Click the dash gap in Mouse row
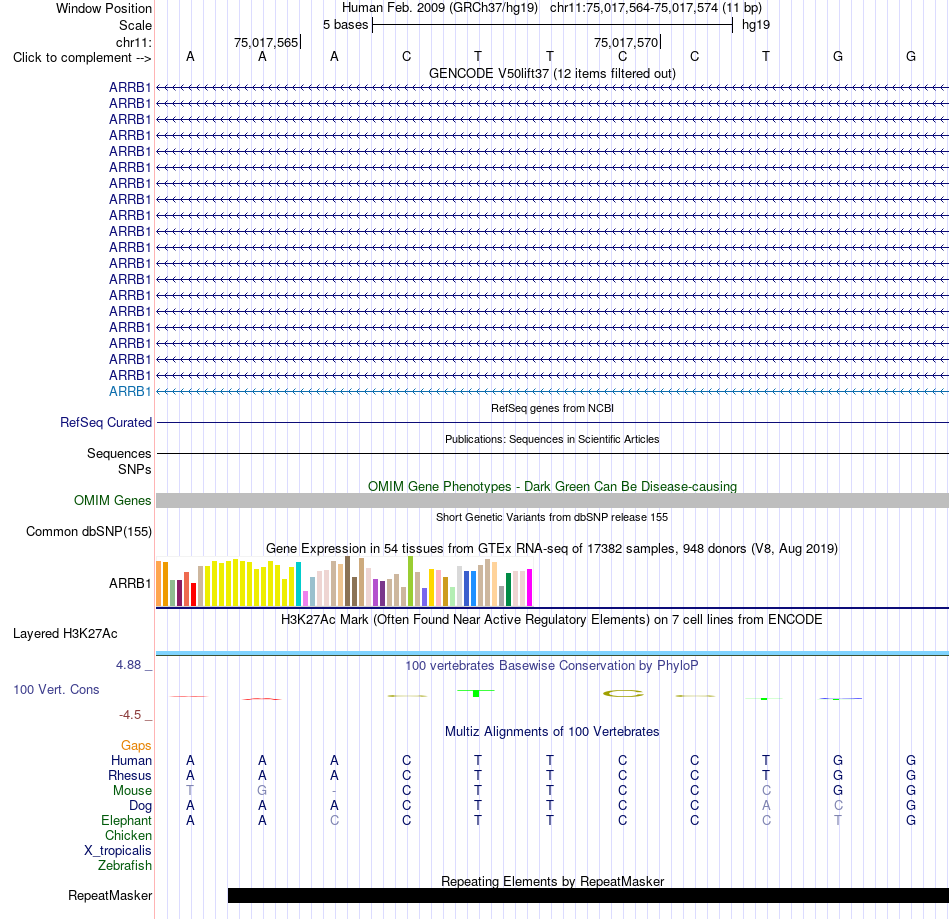 tap(334, 791)
